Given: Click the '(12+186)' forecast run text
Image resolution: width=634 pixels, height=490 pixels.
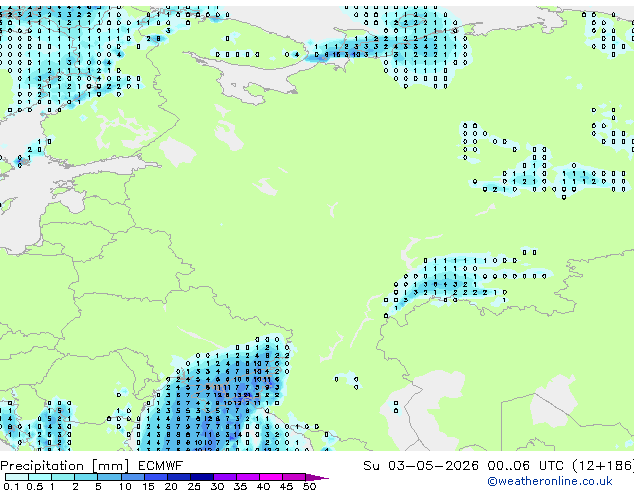Looking at the screenshot, I should (602, 466).
